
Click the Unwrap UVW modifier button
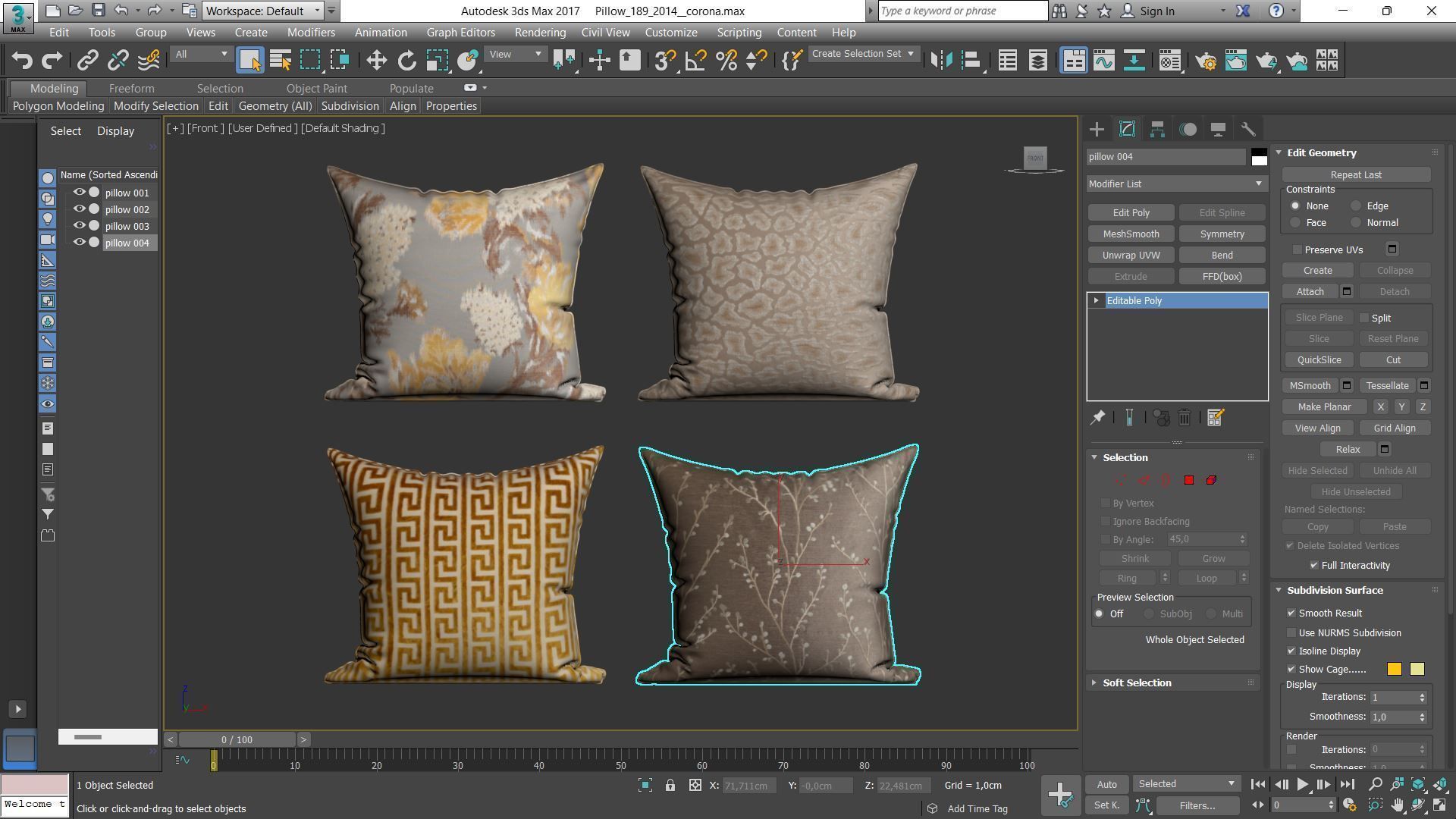1131,255
